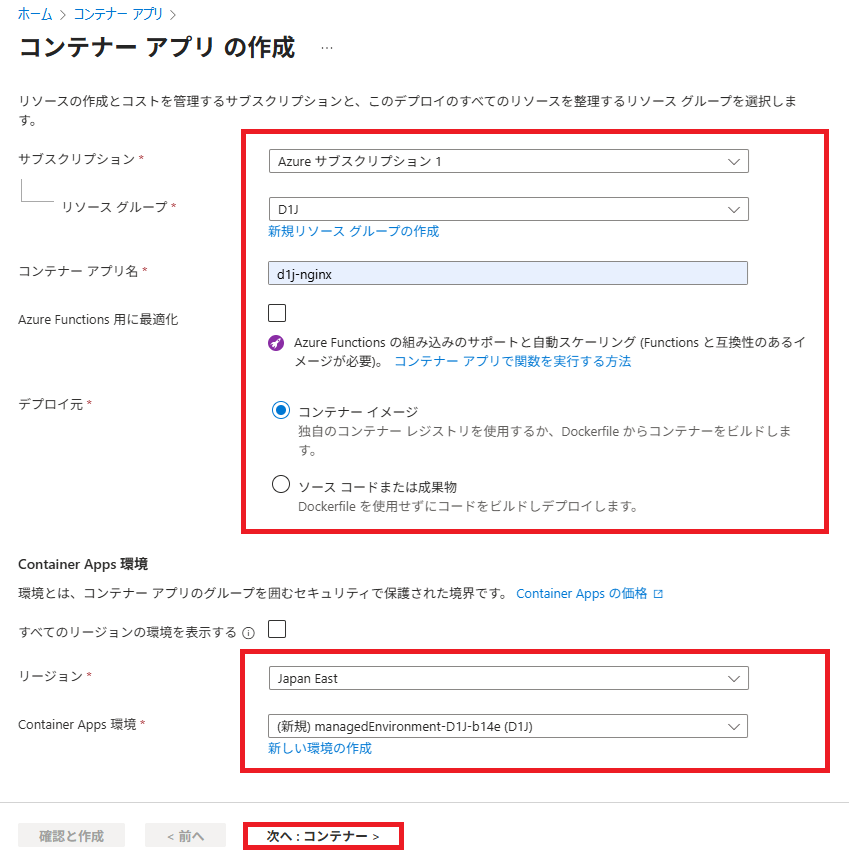Click the external link icon after Container Apps の価格

point(658,594)
